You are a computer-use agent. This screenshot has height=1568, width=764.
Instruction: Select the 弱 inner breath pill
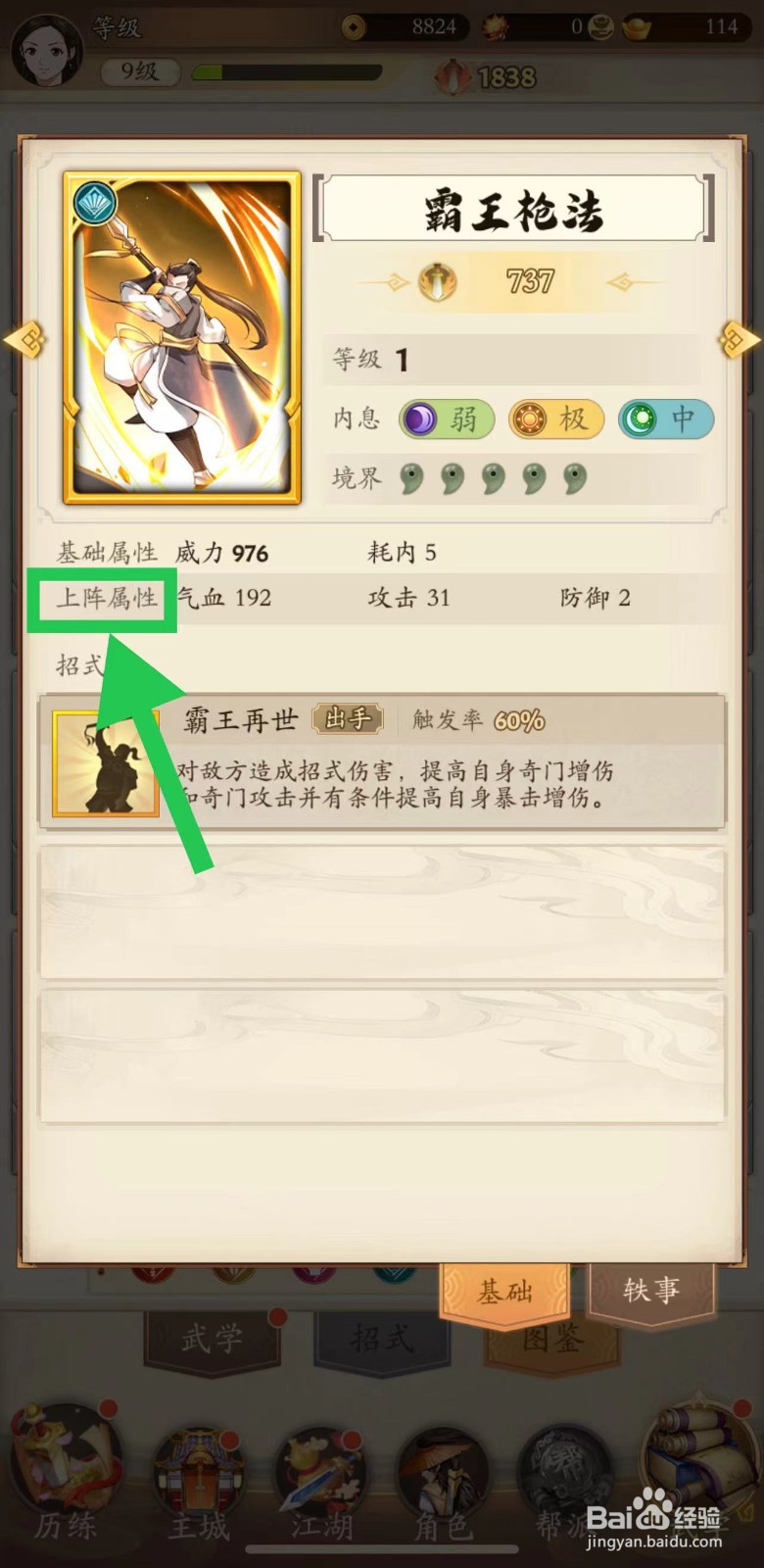click(x=447, y=419)
